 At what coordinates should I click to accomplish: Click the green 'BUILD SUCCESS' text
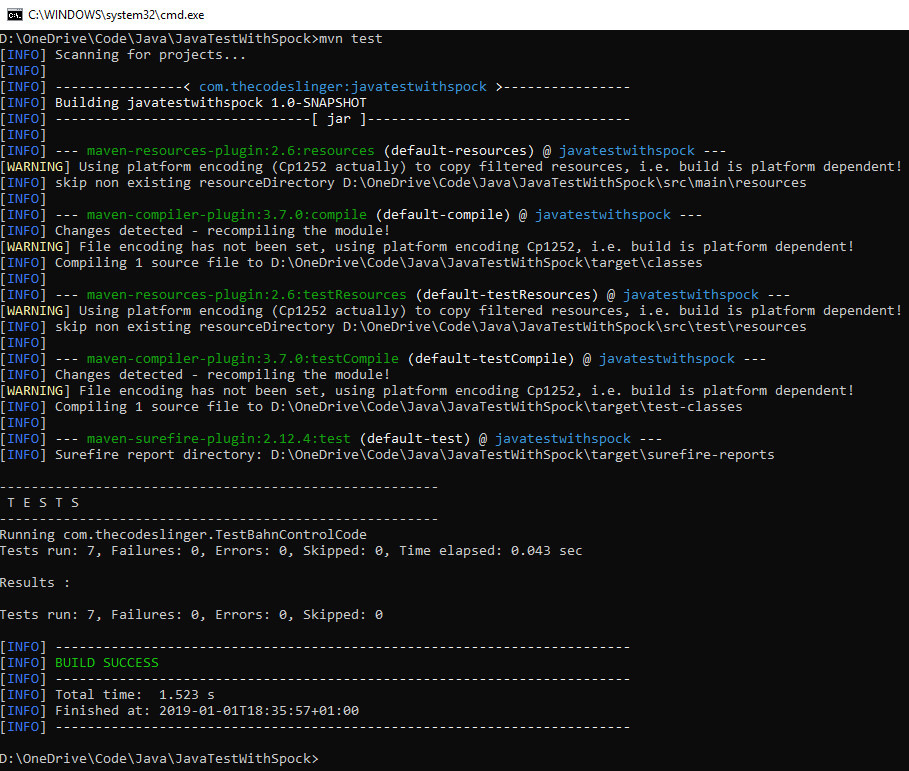[107, 663]
